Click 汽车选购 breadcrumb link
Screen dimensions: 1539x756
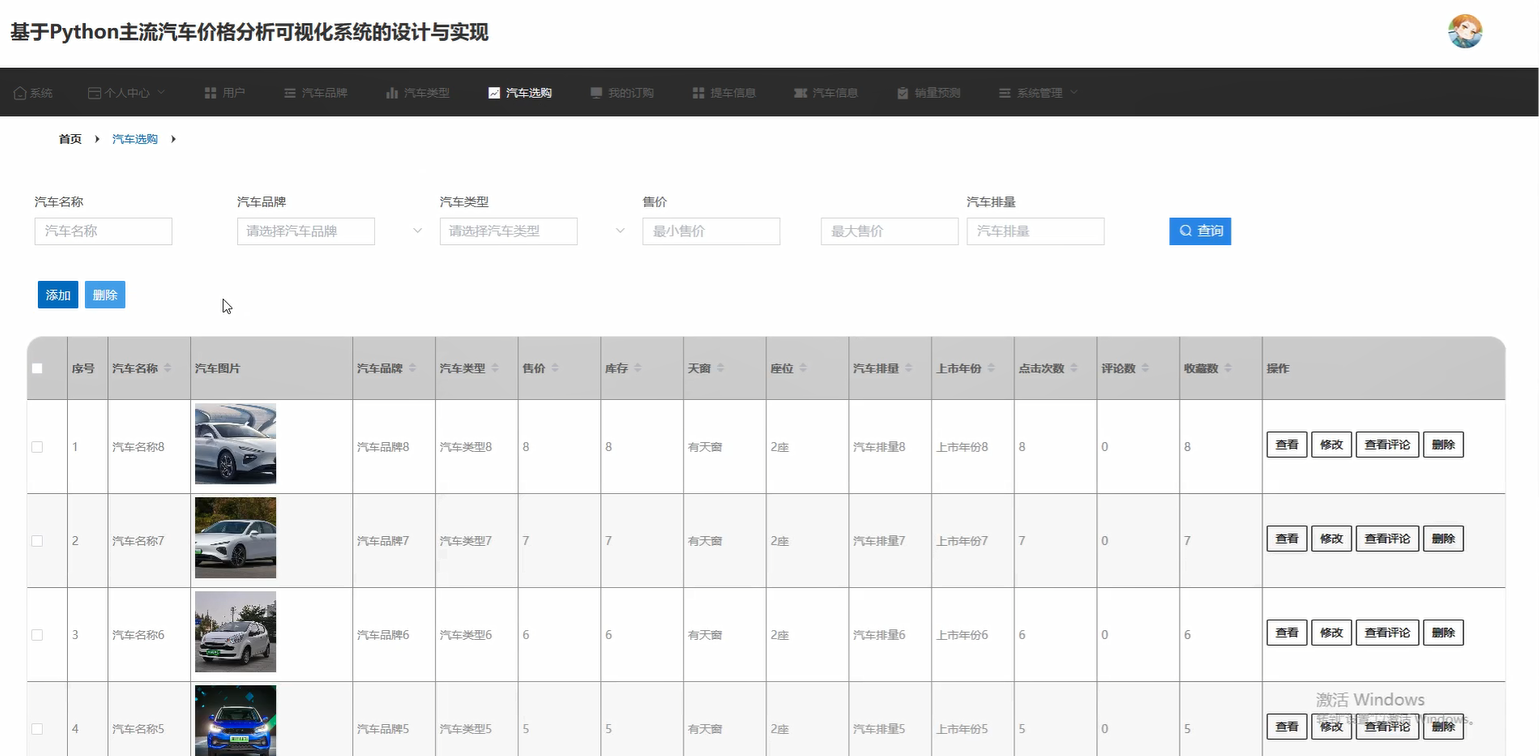[x=135, y=139]
